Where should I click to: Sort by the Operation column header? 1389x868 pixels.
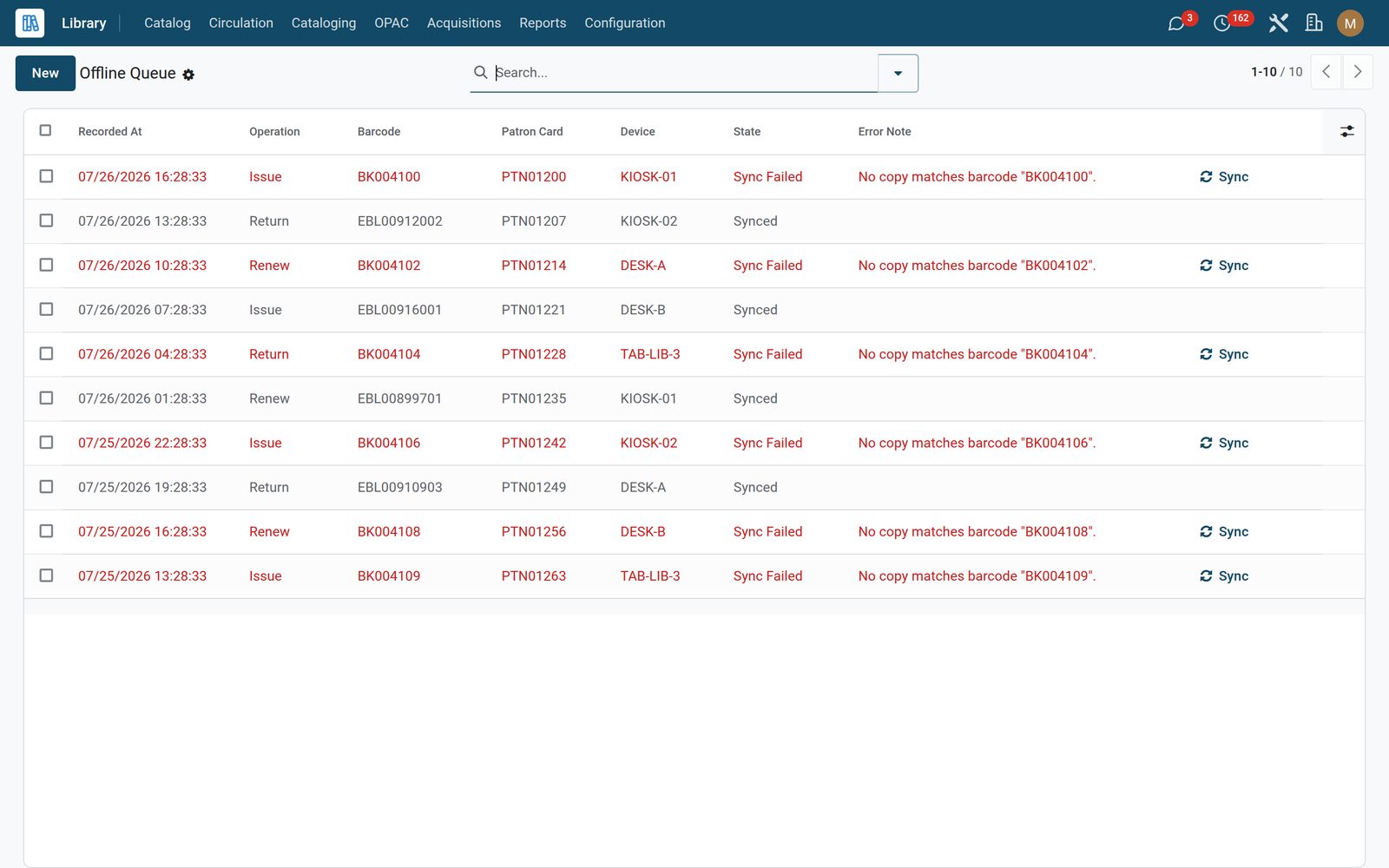click(274, 132)
